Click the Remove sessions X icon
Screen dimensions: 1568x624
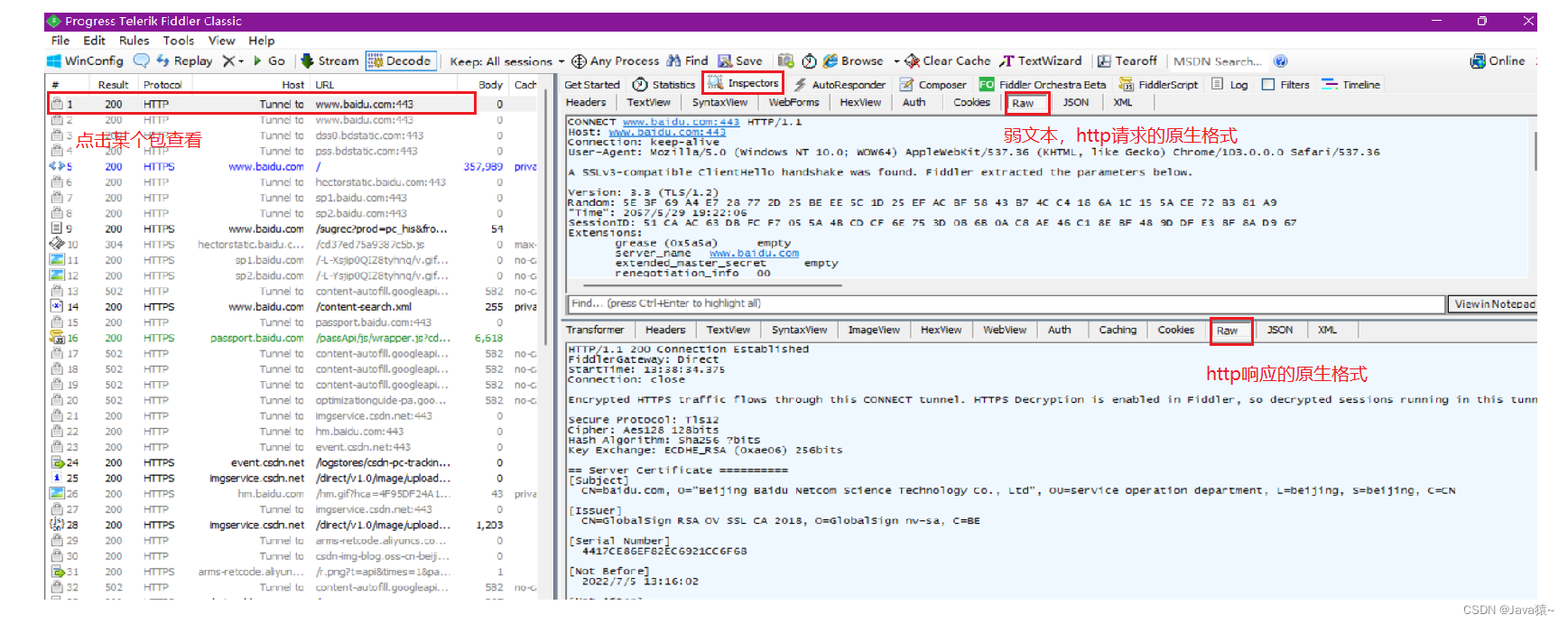tap(228, 61)
